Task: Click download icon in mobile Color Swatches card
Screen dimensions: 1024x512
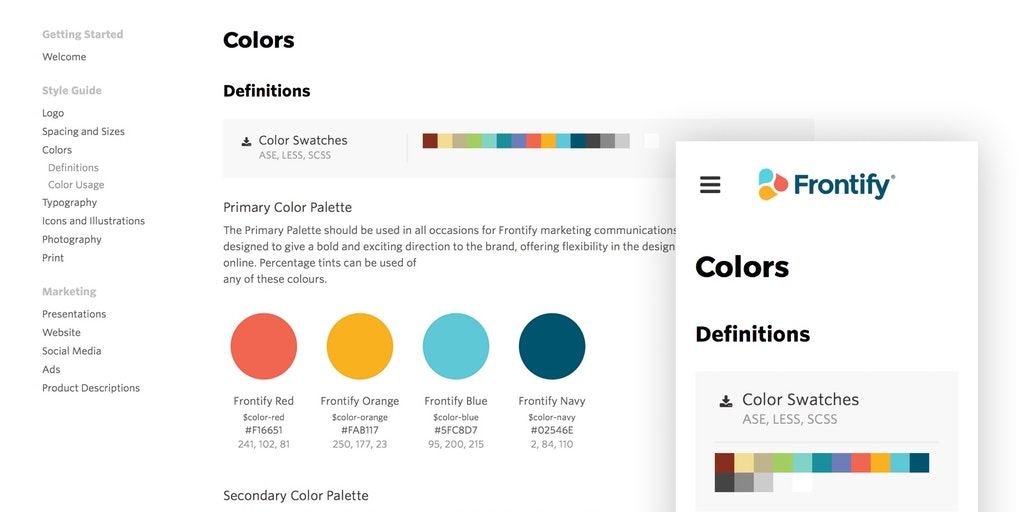Action: coord(726,402)
